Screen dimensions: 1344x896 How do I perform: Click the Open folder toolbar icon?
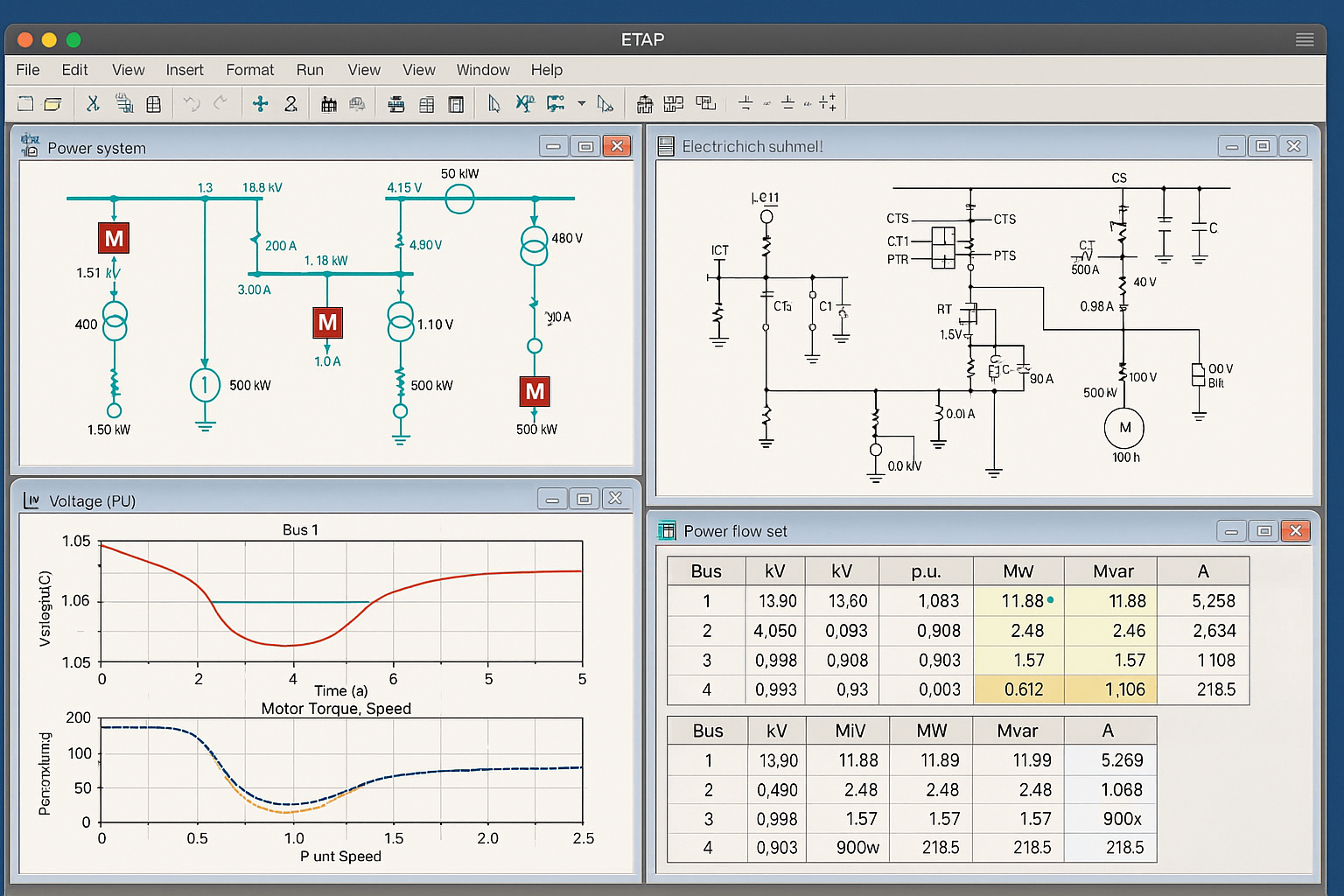click(52, 104)
